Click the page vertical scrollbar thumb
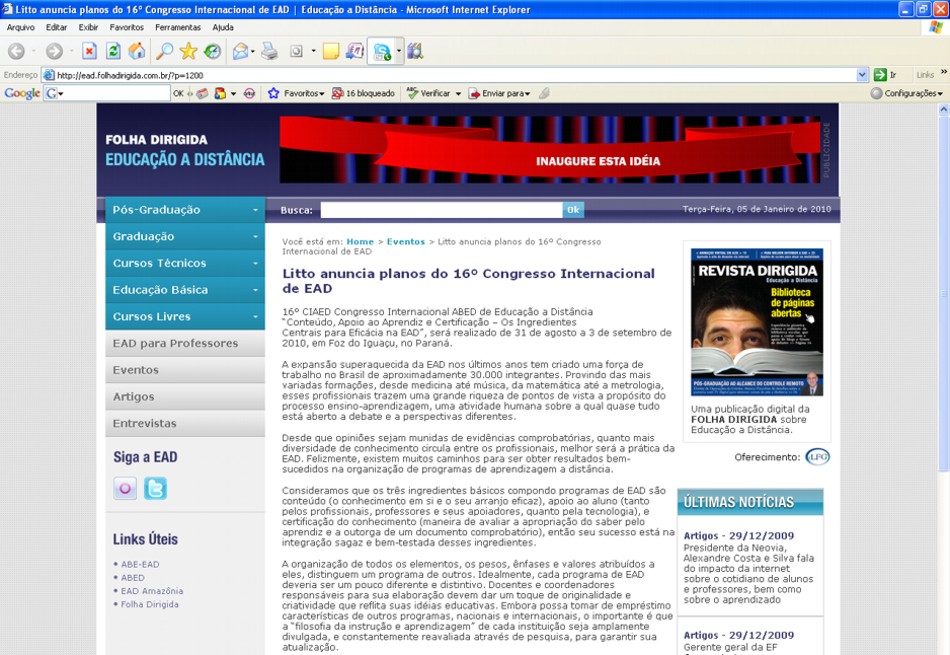This screenshot has height=655, width=950. [943, 293]
